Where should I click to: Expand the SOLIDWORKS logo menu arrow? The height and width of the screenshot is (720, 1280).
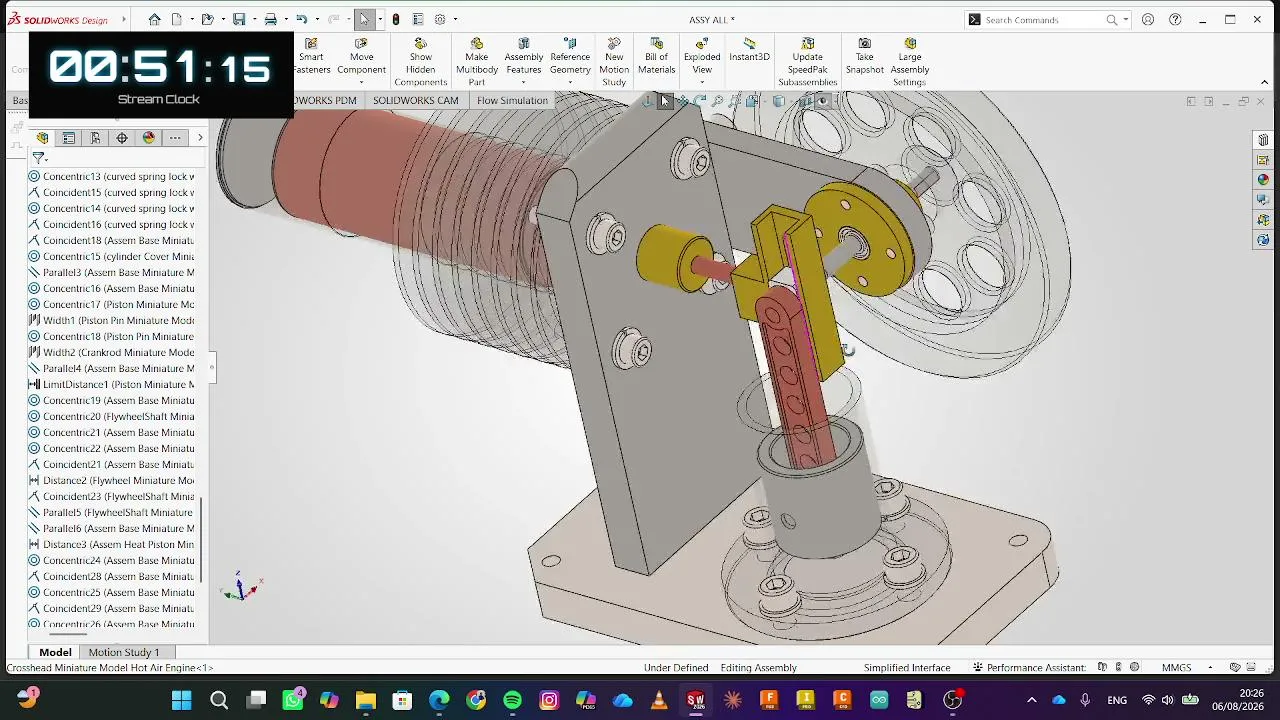pyautogui.click(x=124, y=19)
